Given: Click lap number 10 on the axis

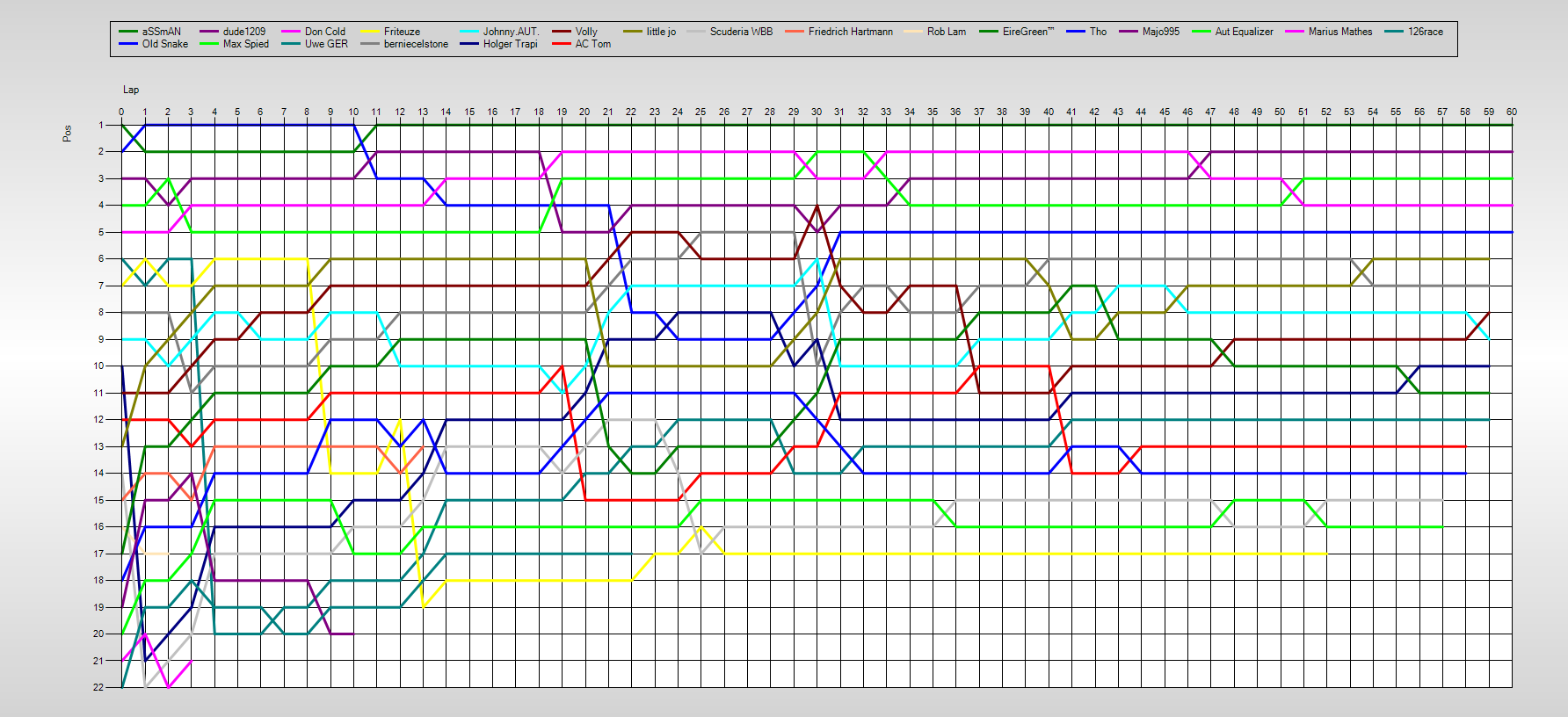Looking at the screenshot, I should [353, 112].
